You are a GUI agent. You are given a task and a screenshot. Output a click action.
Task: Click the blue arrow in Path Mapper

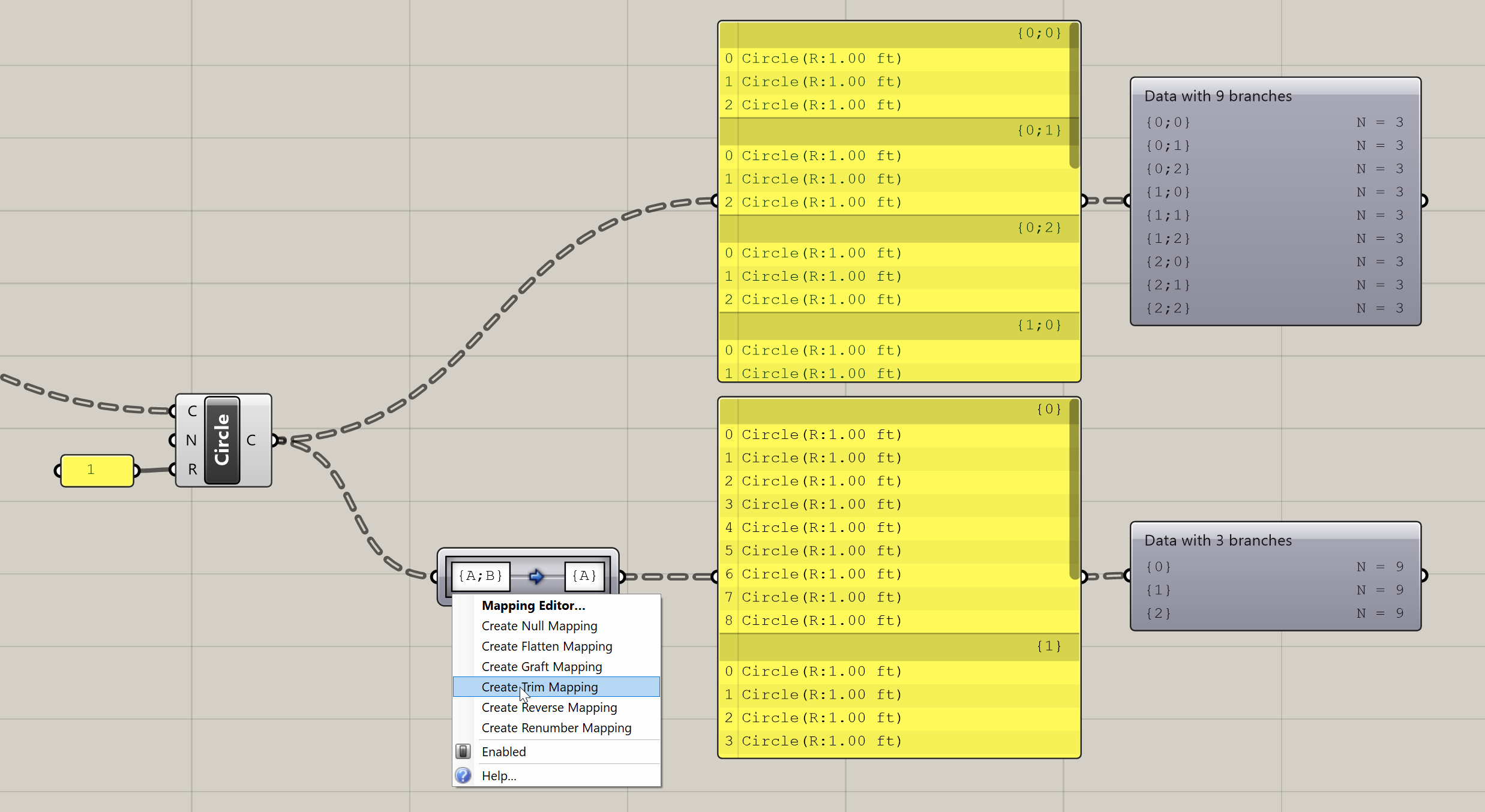point(536,576)
